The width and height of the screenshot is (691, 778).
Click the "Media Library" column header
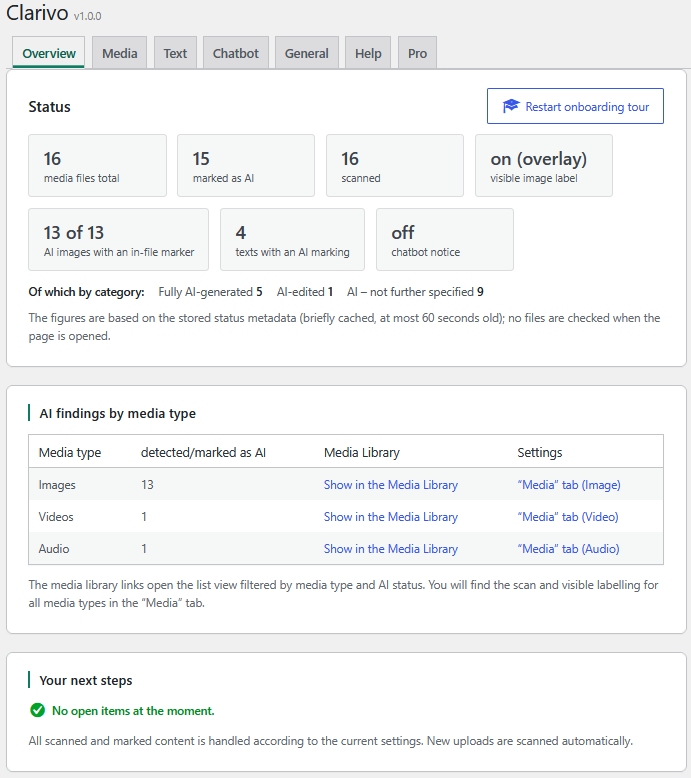tap(362, 453)
